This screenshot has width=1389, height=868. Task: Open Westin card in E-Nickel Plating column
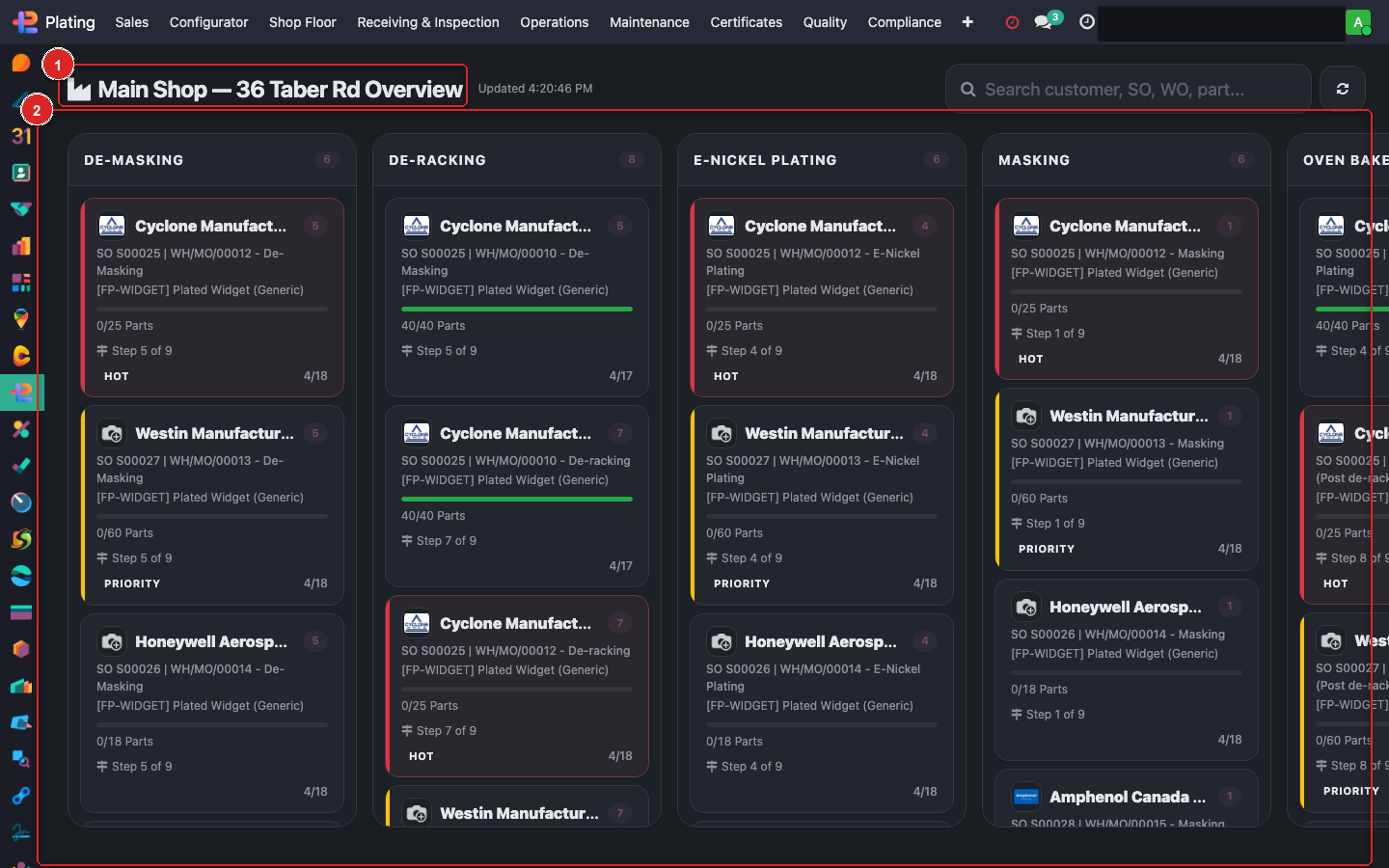tap(822, 503)
